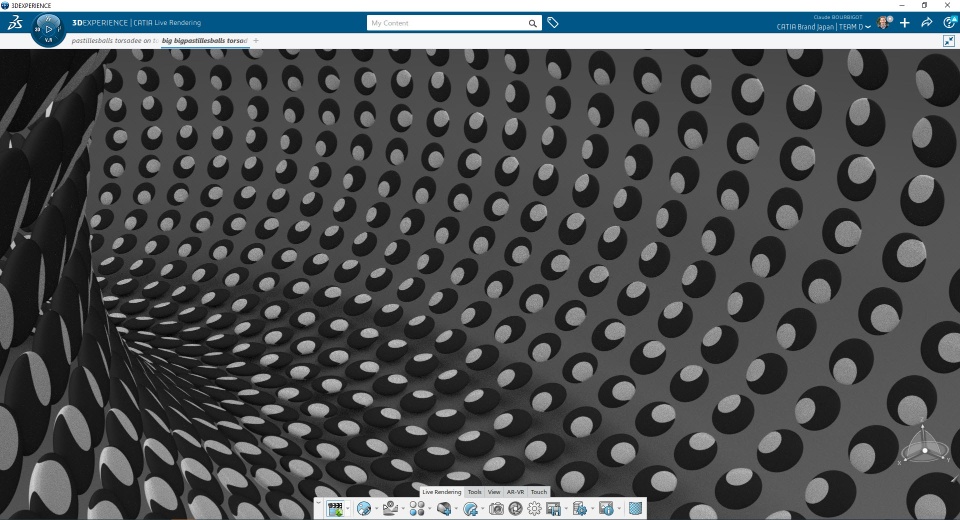Open the AR-VR toolbar tab
This screenshot has width=960, height=520.
pos(516,492)
